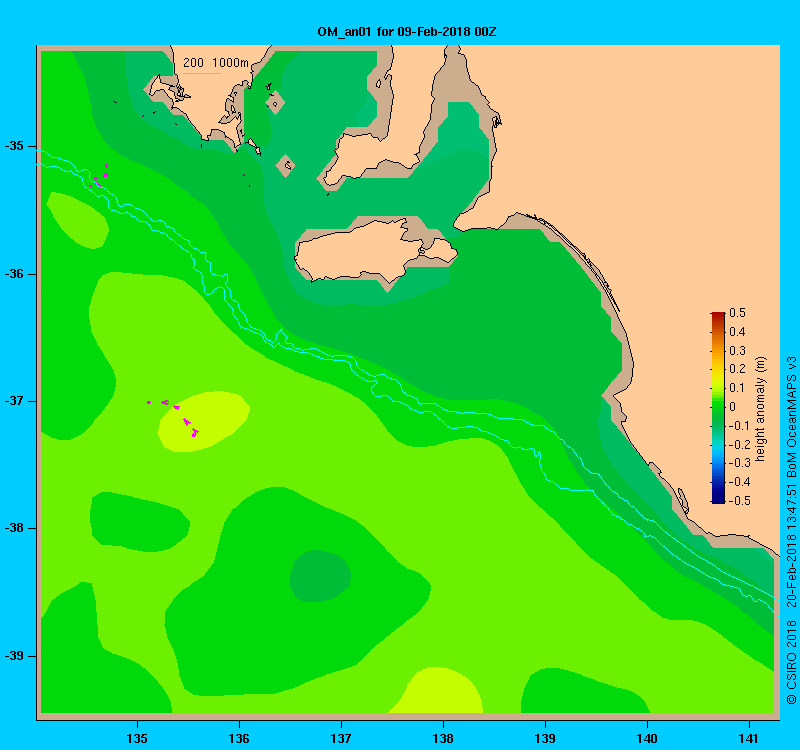Click the -38 latitude axis label

point(14,528)
